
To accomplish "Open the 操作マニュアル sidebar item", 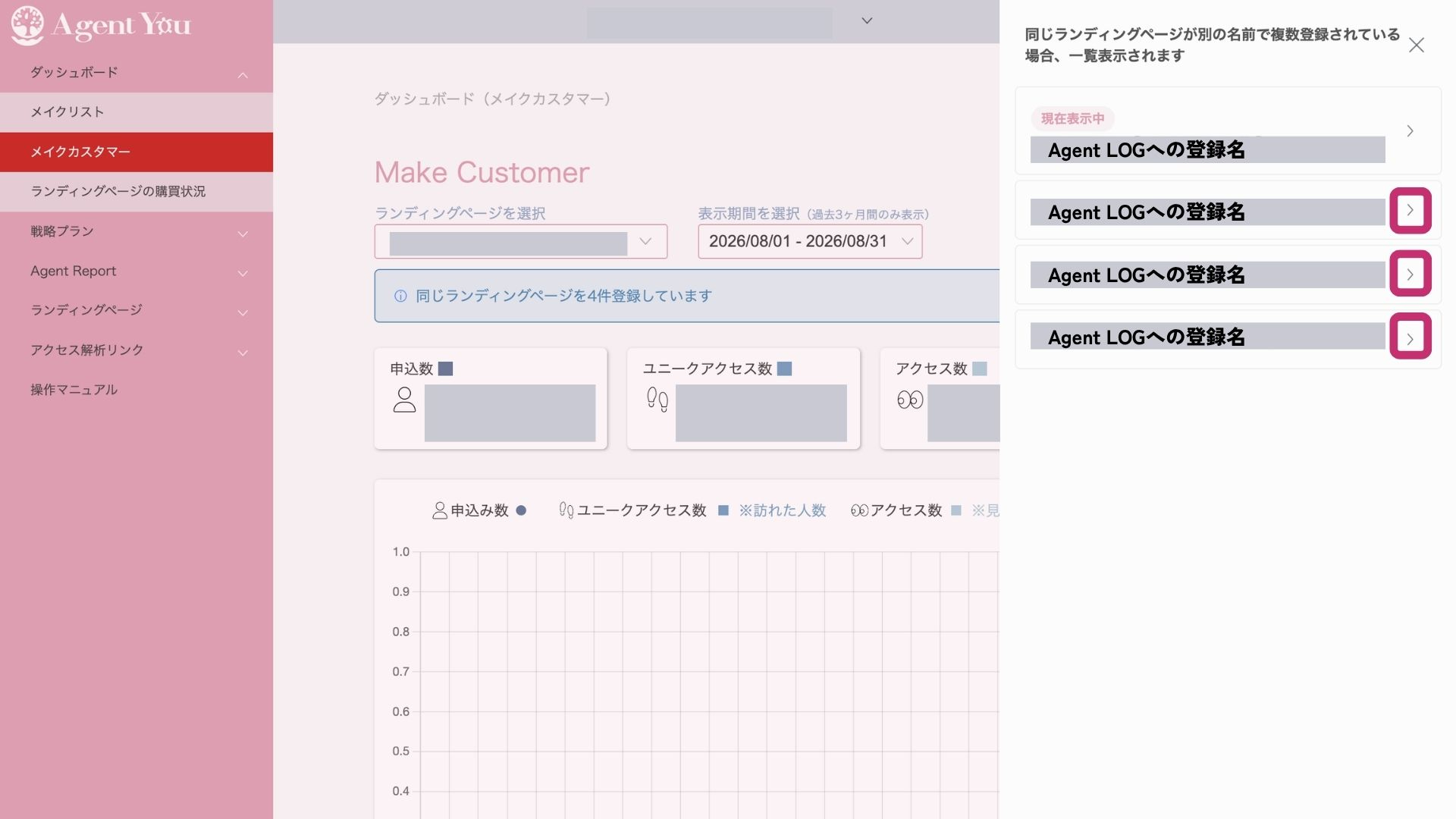I will click(74, 390).
